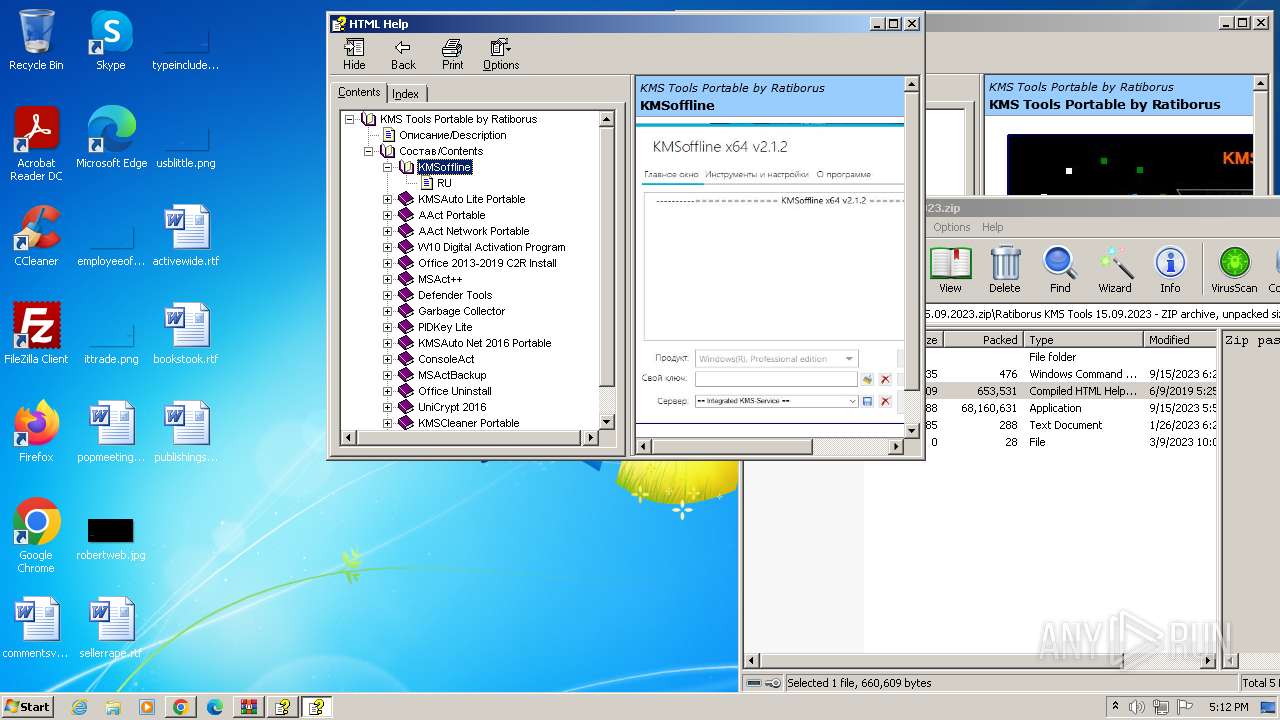Click the Internet Explorer taskbar icon
Image resolution: width=1280 pixels, height=720 pixels.
pos(79,707)
